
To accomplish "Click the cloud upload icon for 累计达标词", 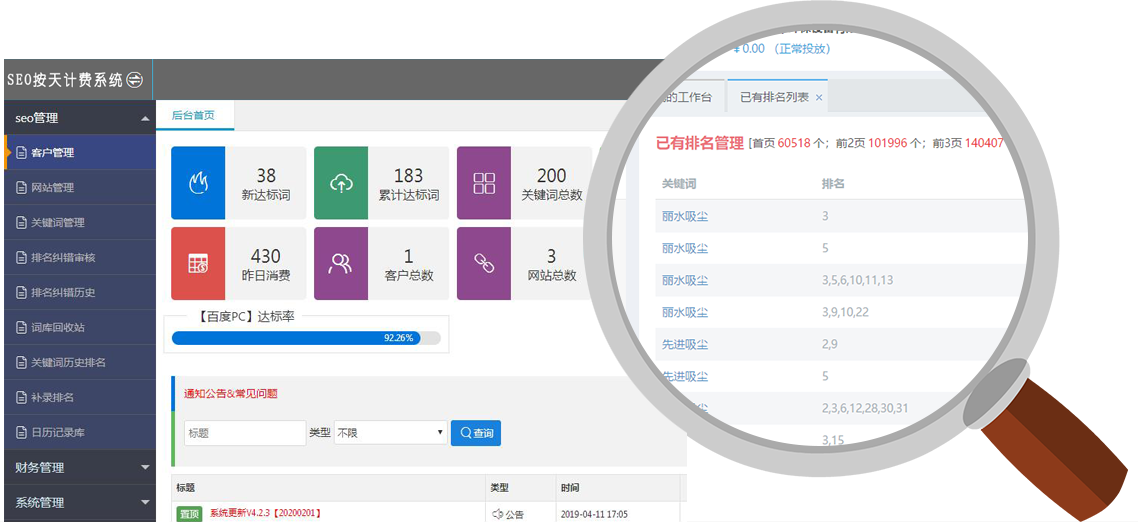I will click(x=341, y=182).
